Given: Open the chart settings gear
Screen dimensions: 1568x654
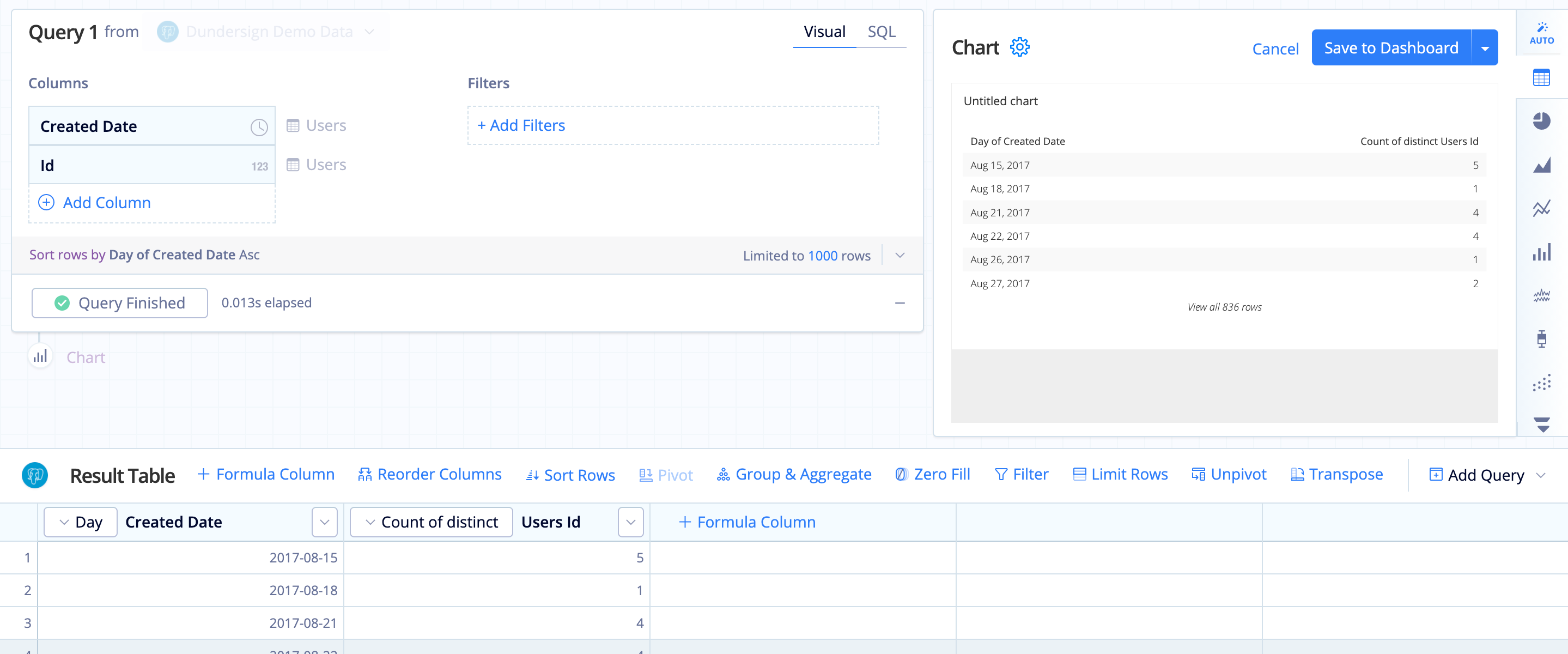Looking at the screenshot, I should click(1019, 47).
